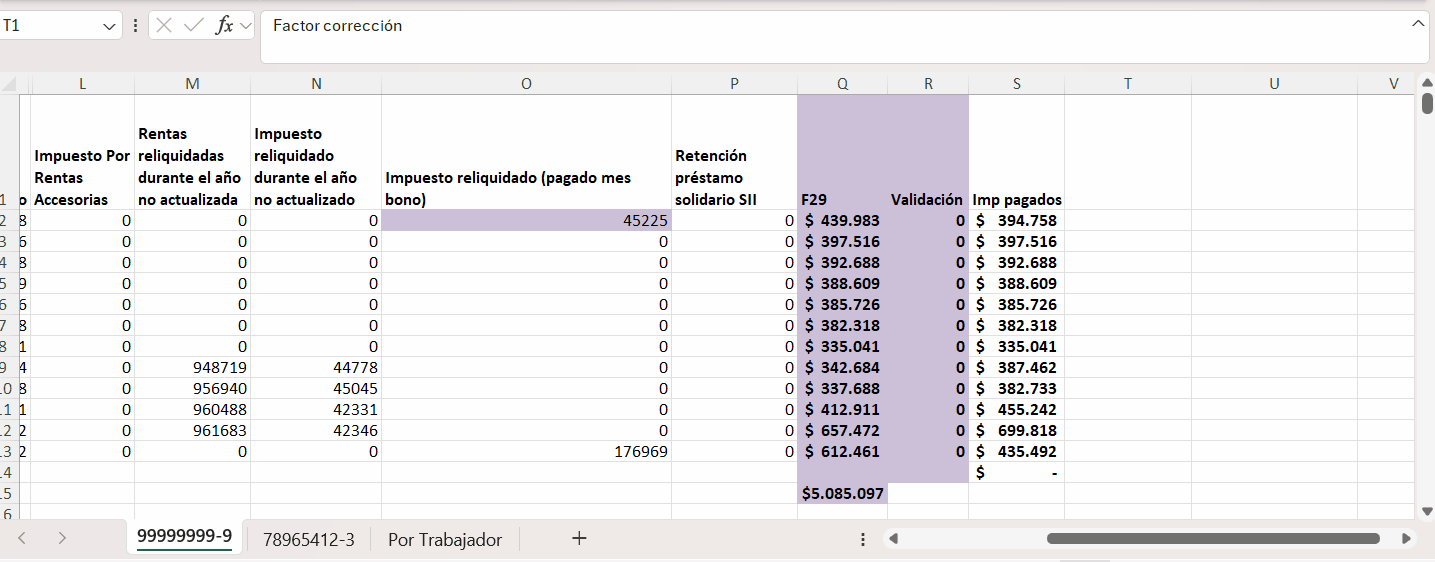Select the cell with value 961683
The height and width of the screenshot is (562, 1435).
pos(192,430)
